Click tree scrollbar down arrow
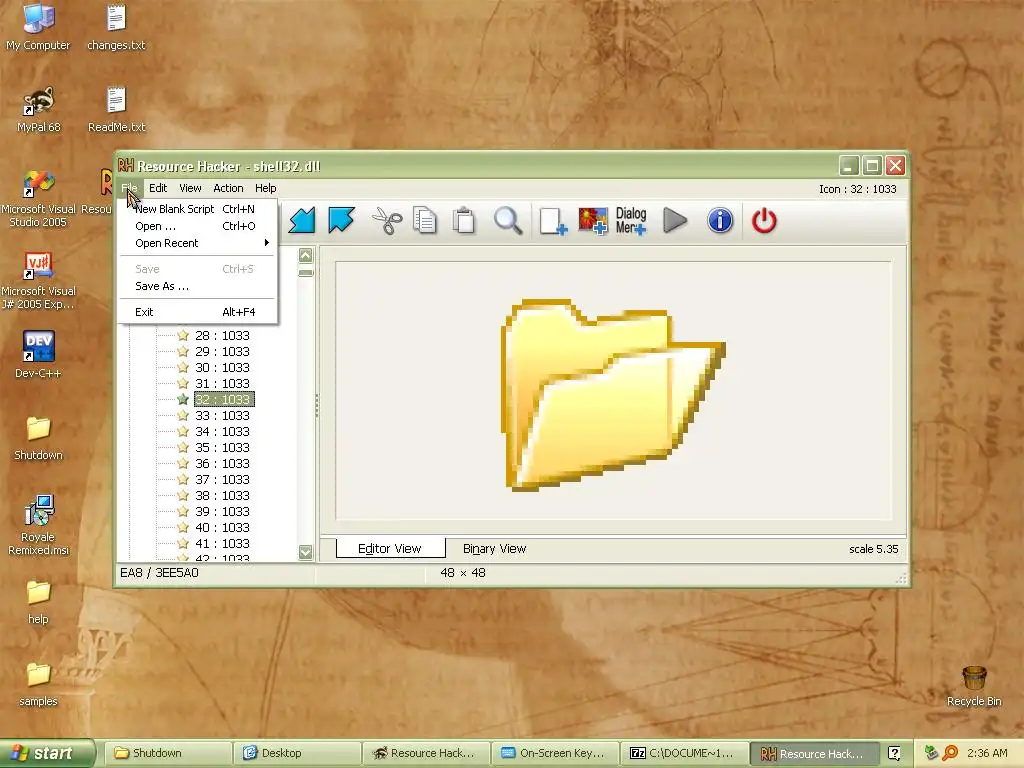The width and height of the screenshot is (1024, 768). [306, 552]
